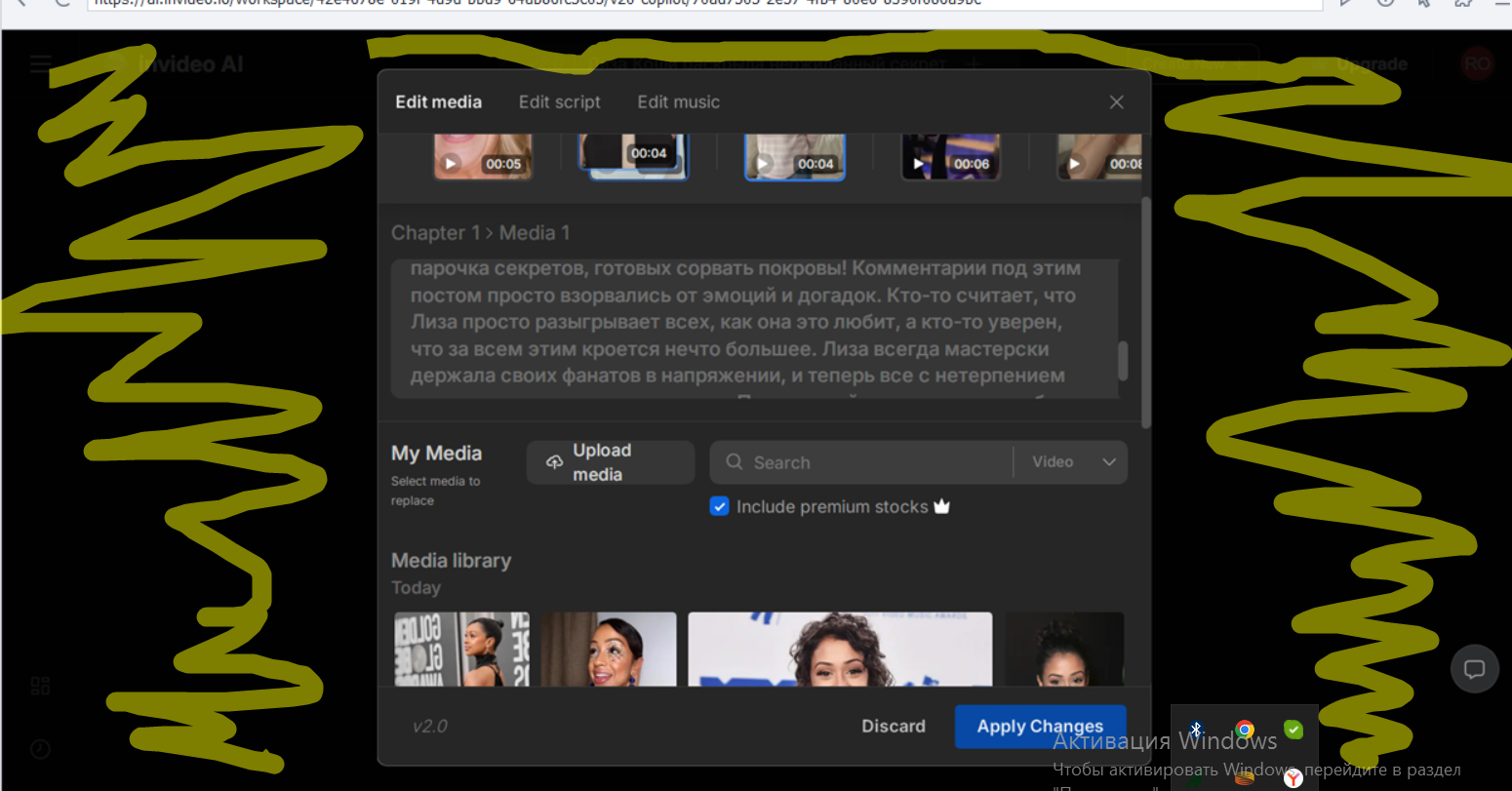The image size is (1512, 791).
Task: Play the 00:05 clip preview
Action: 451,164
